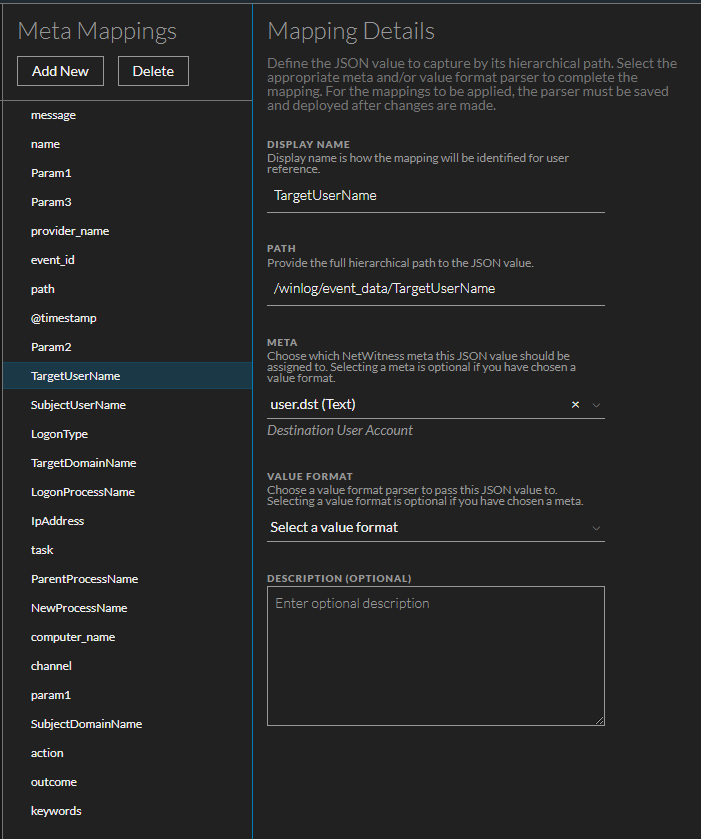Screen dimensions: 701x839
Task: Click into the Path input field
Action: [435, 289]
